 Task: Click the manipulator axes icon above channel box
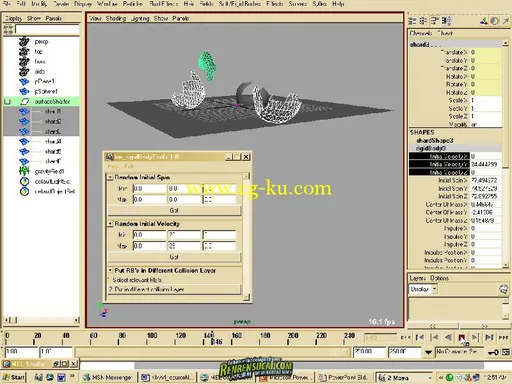(x=484, y=21)
